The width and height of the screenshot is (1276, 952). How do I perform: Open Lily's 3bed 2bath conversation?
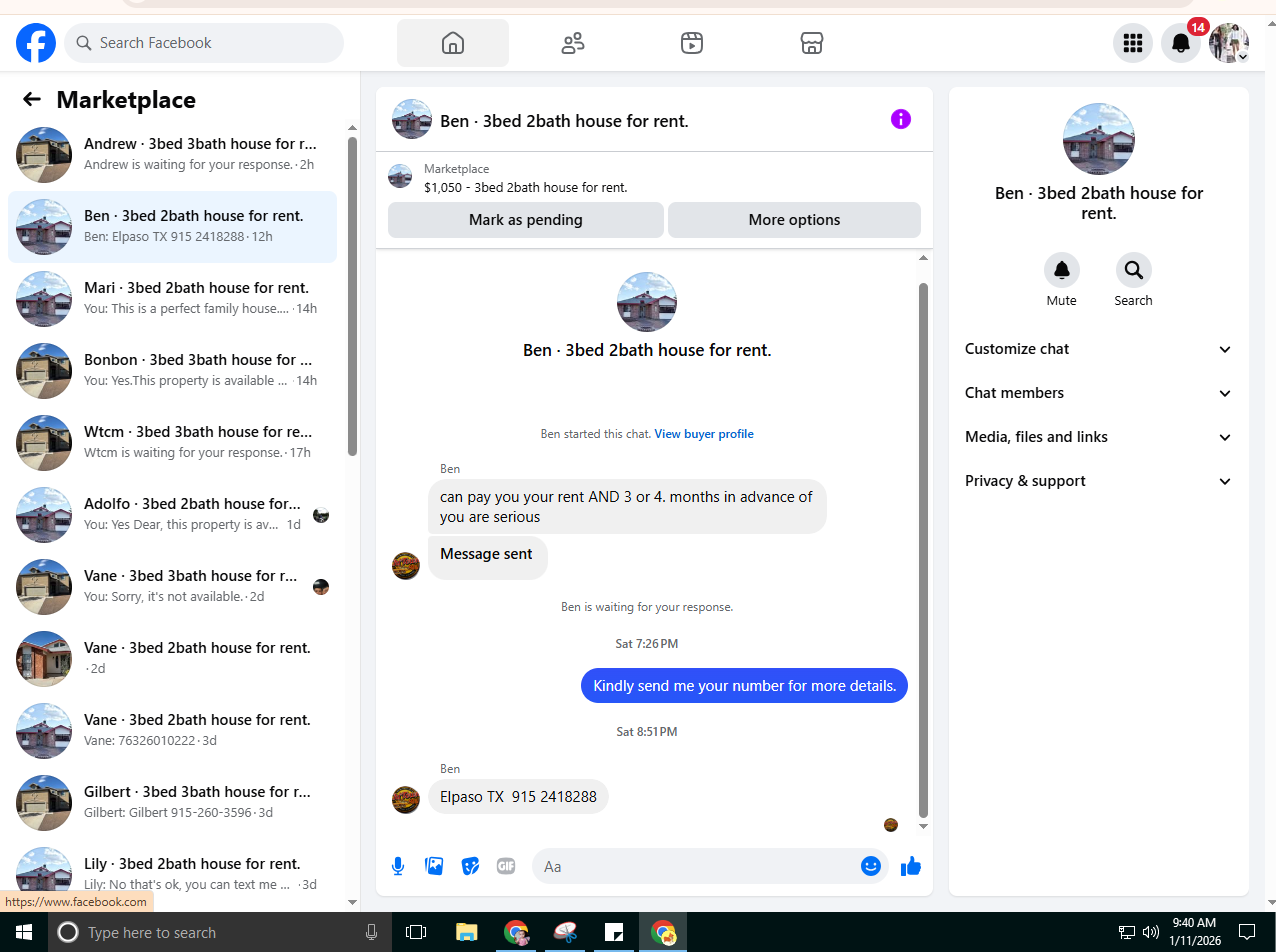pyautogui.click(x=172, y=873)
